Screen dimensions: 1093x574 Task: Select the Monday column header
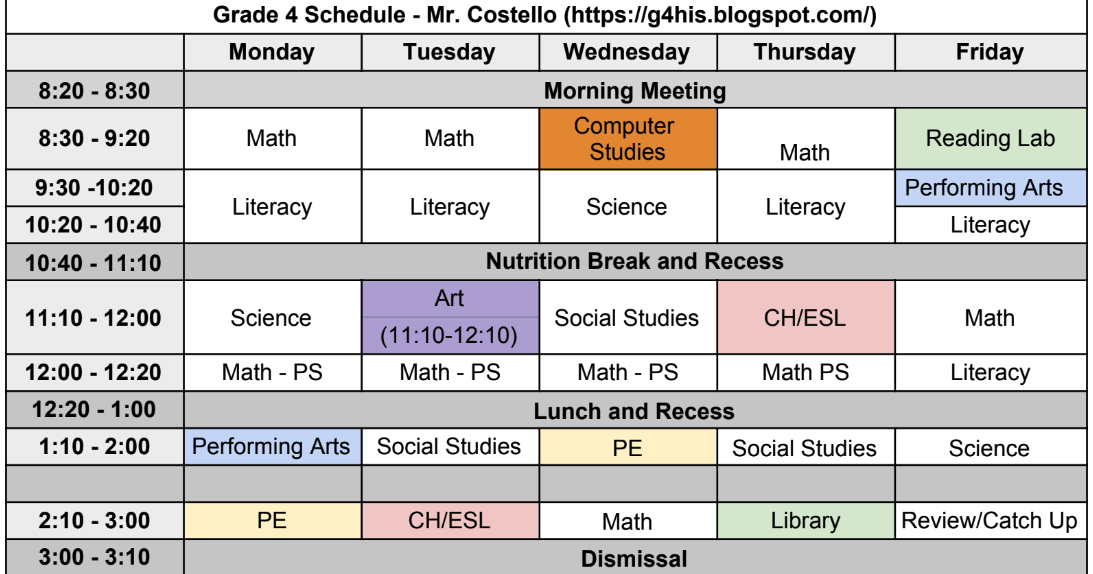point(273,52)
